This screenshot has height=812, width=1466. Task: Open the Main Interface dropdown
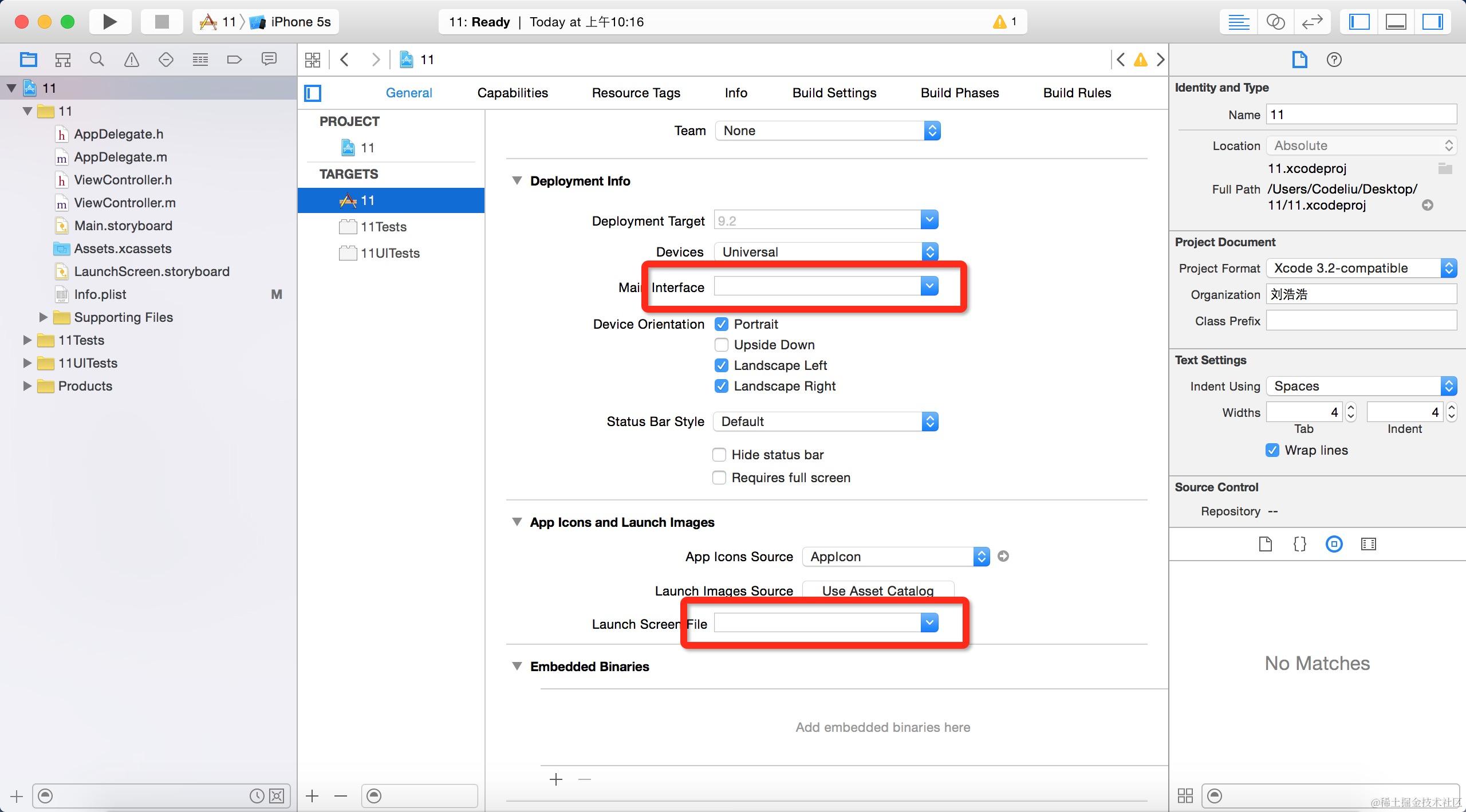coord(929,286)
